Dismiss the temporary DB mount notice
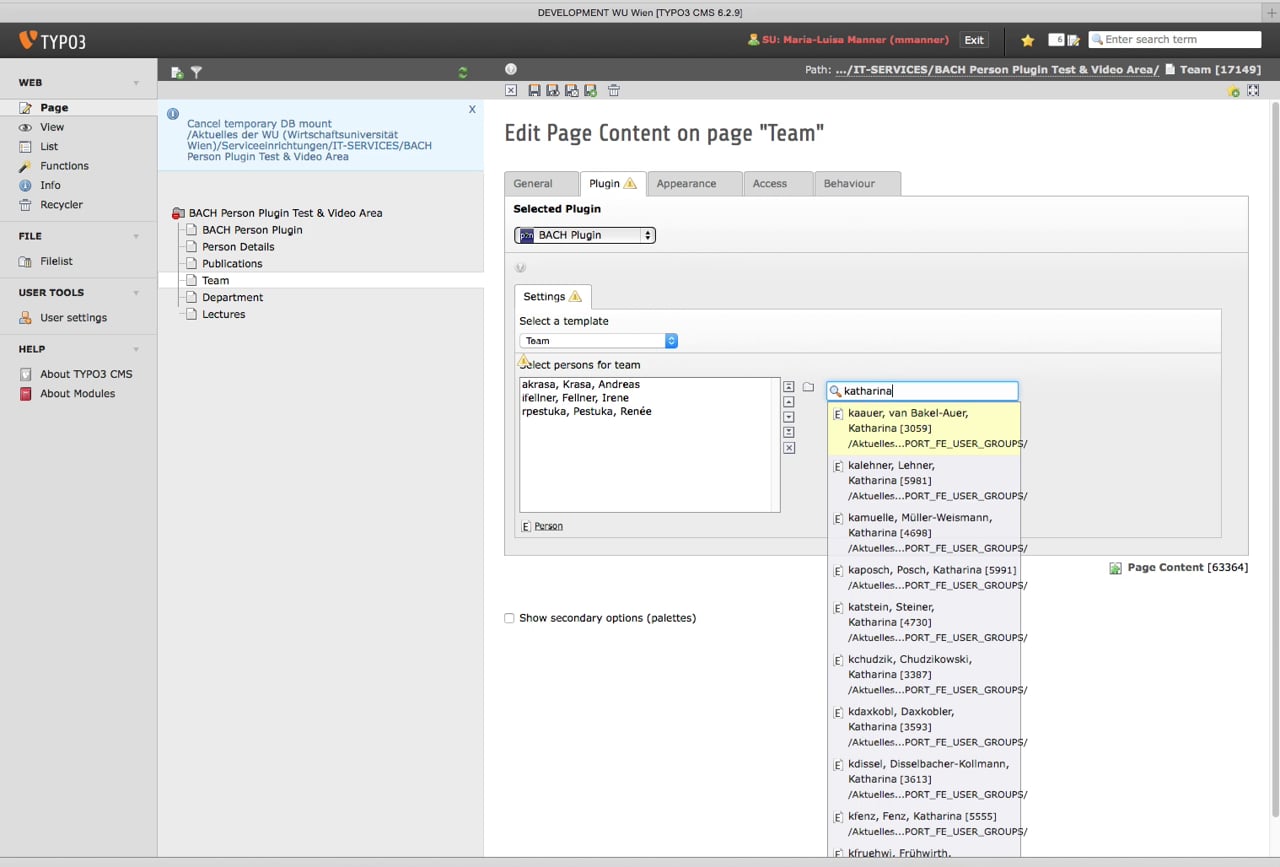 point(472,109)
